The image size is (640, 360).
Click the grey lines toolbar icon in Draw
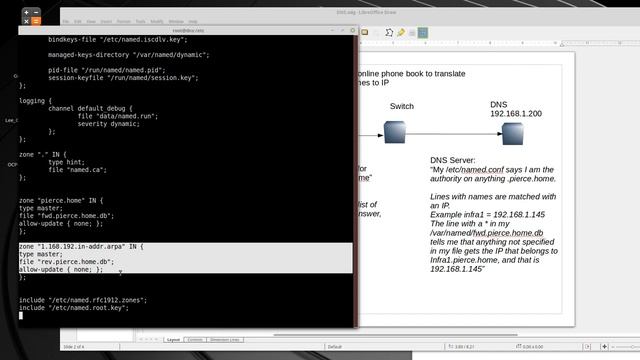pos(412,33)
